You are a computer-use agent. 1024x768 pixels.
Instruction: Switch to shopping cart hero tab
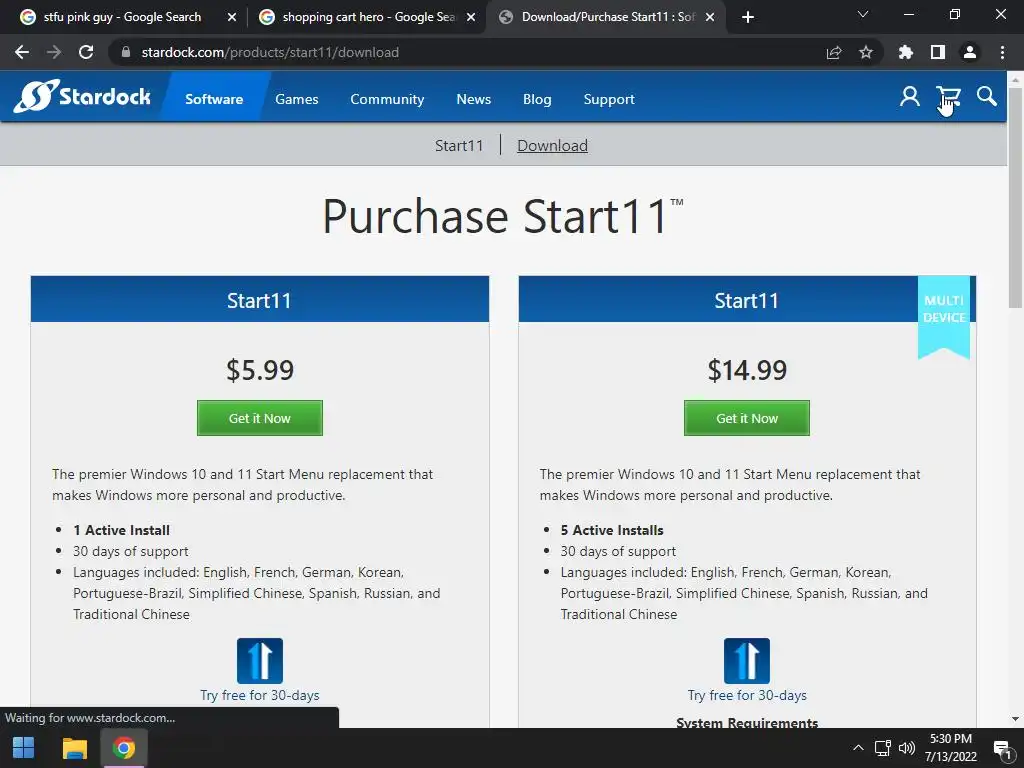click(368, 17)
